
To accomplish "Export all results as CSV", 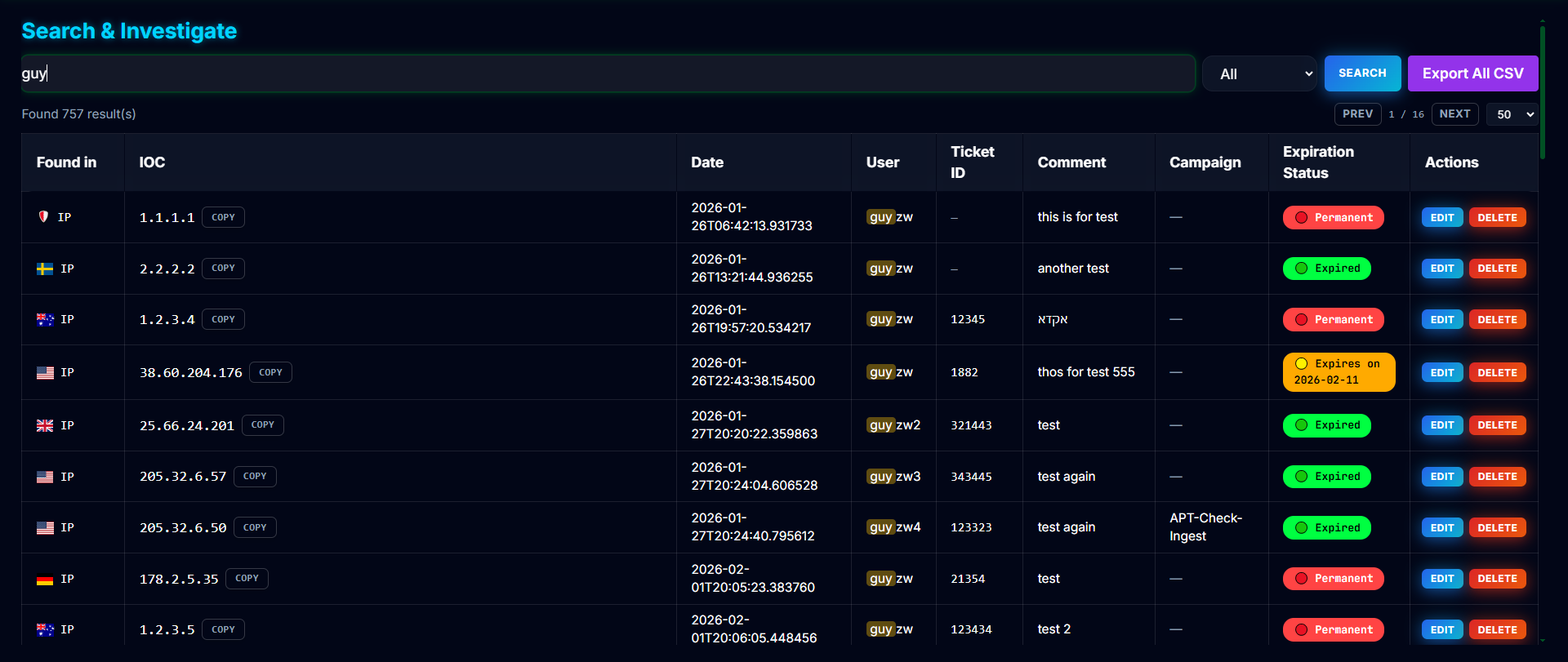I will click(1472, 73).
